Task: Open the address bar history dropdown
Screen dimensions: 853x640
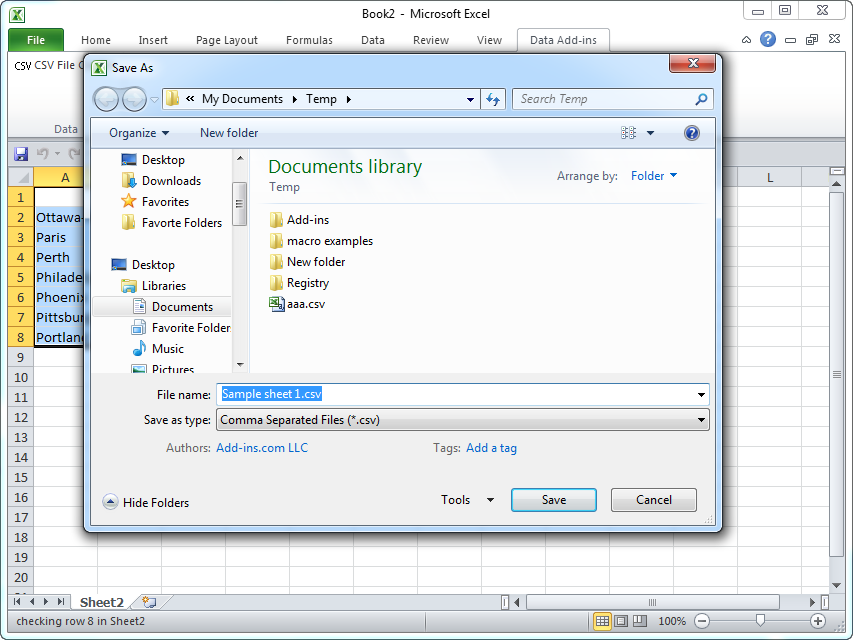Action: (x=470, y=100)
